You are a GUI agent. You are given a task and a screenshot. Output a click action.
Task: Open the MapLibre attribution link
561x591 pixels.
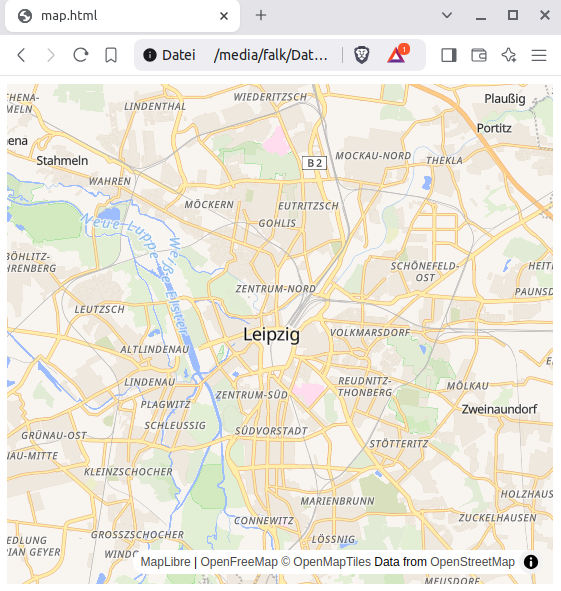pos(165,562)
